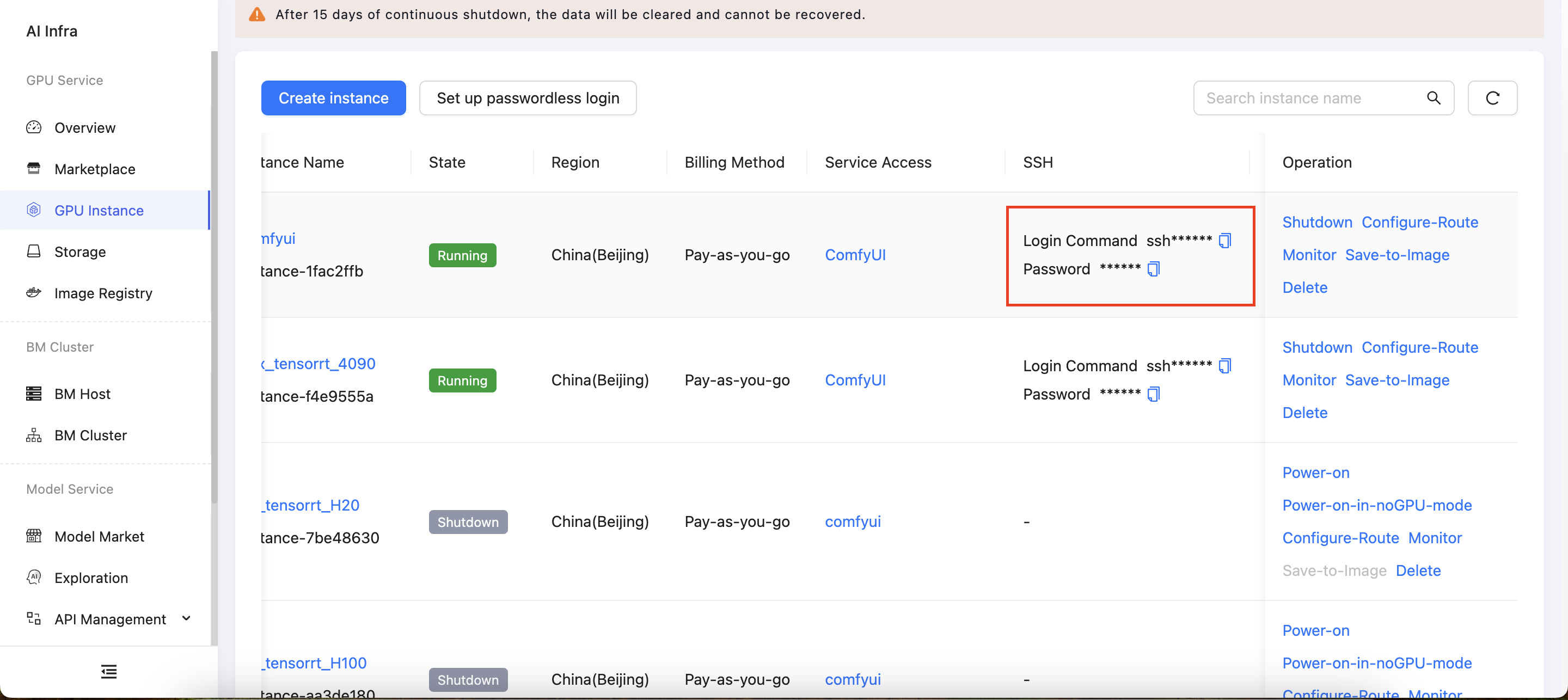Delete the tensorrt_H20 instance
This screenshot has height=700, width=1568.
tap(1418, 571)
